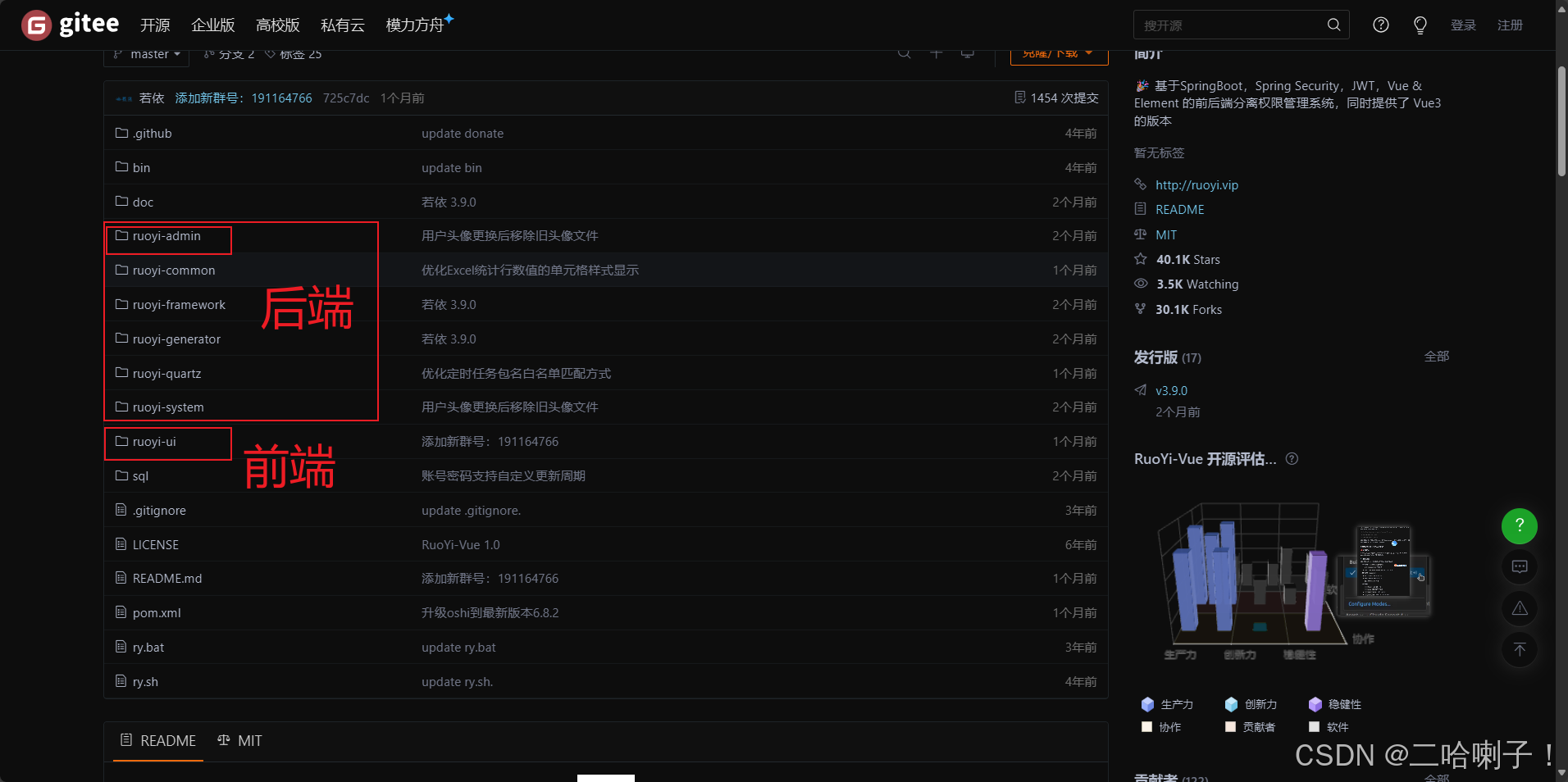Click the folder icon of .github

point(121,133)
